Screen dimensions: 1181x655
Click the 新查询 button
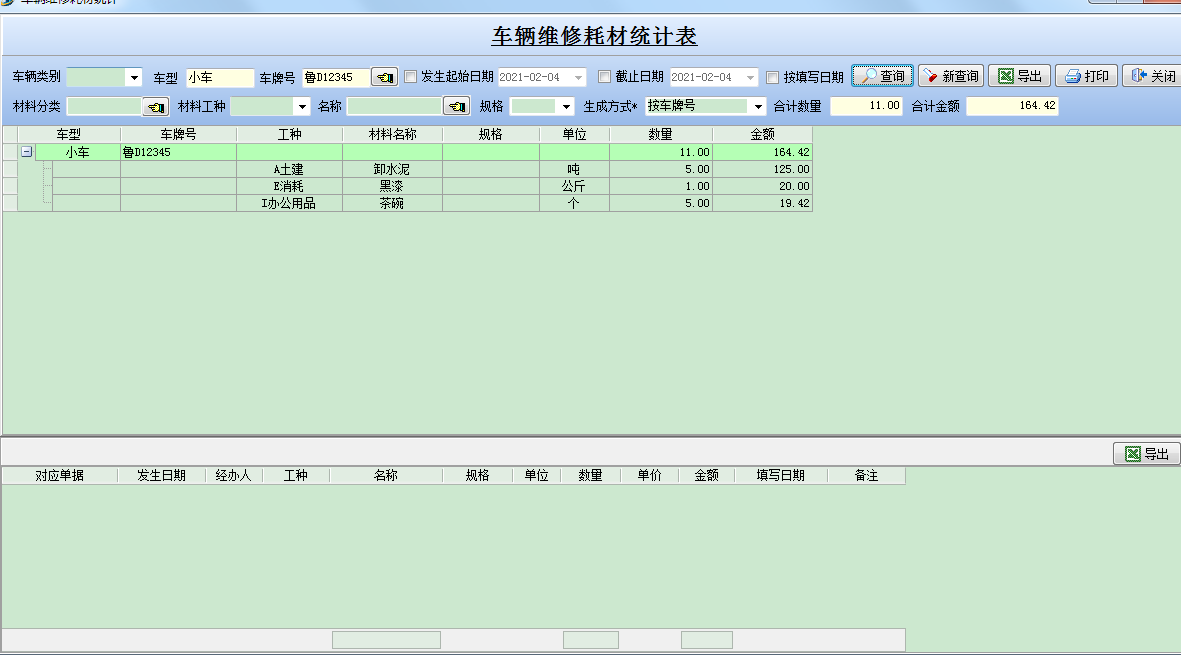tap(949, 75)
